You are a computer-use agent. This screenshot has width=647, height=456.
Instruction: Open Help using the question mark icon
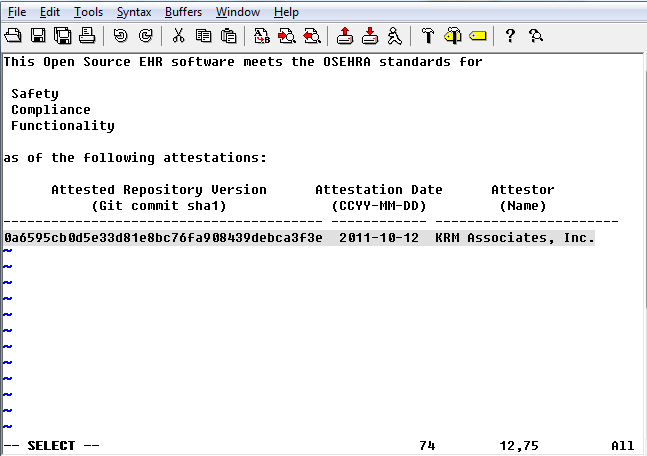tap(510, 36)
